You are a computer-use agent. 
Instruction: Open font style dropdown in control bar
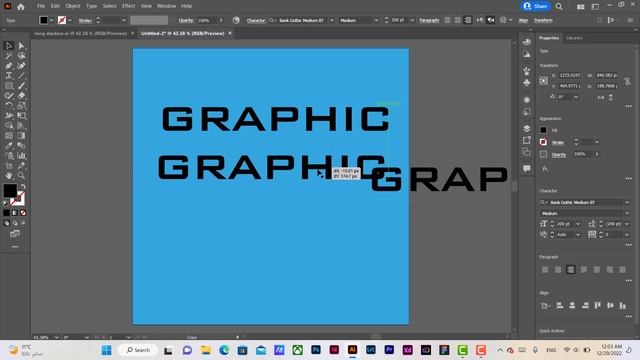tap(376, 20)
